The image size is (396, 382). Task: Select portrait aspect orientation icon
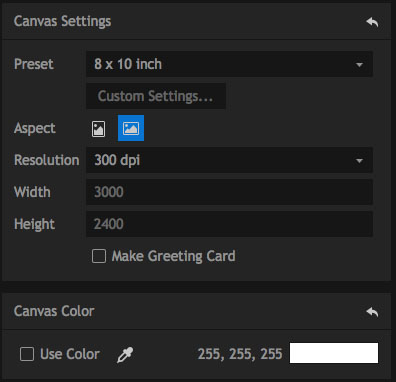click(x=98, y=129)
